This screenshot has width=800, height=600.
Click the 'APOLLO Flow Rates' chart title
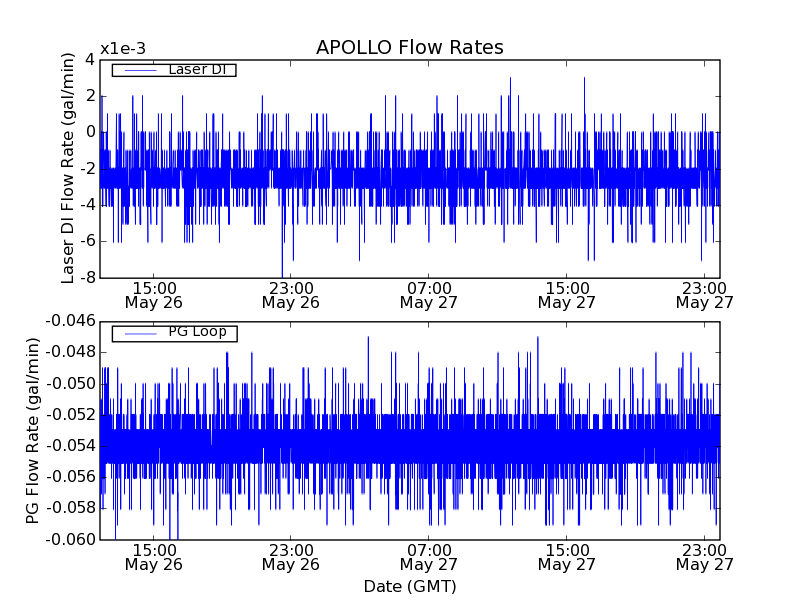[409, 48]
